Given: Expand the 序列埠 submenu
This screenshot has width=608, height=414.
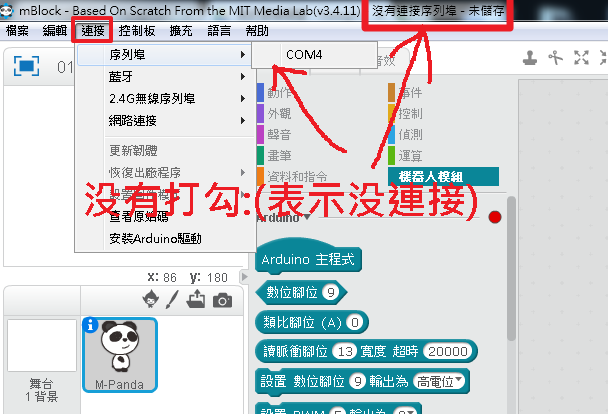Looking at the screenshot, I should (x=165, y=55).
